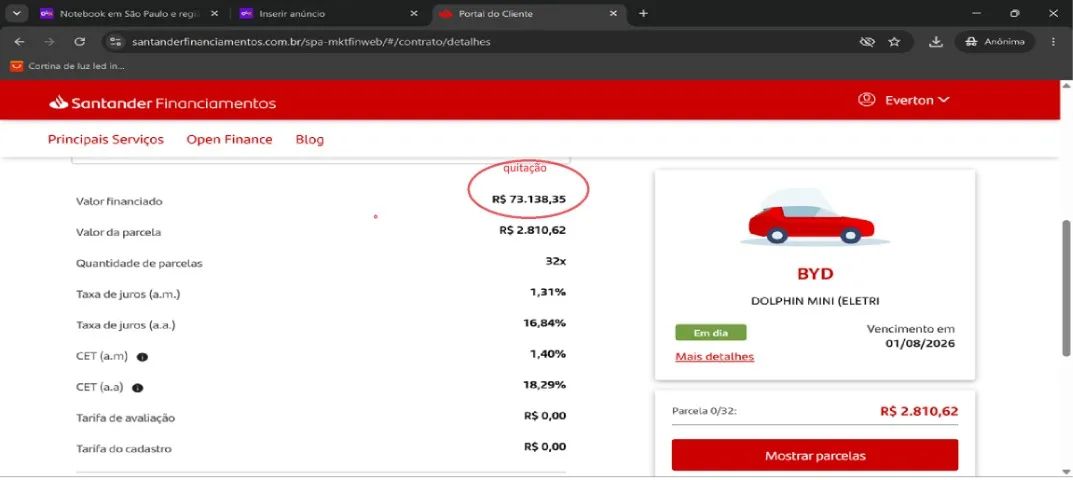The height and width of the screenshot is (480, 1073).
Task: Open the Anônima incognito profile button
Action: pos(994,42)
